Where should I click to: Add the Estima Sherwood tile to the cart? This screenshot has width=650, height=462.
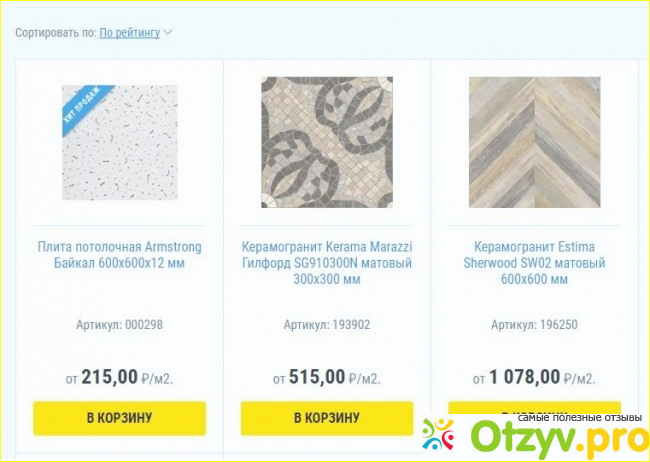pyautogui.click(x=534, y=407)
